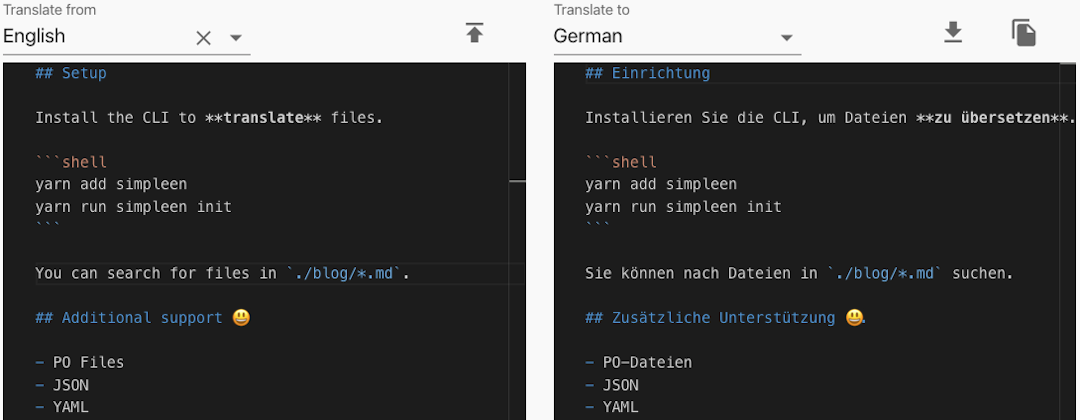Click the upload file icon
The width and height of the screenshot is (1080, 420).
474,33
